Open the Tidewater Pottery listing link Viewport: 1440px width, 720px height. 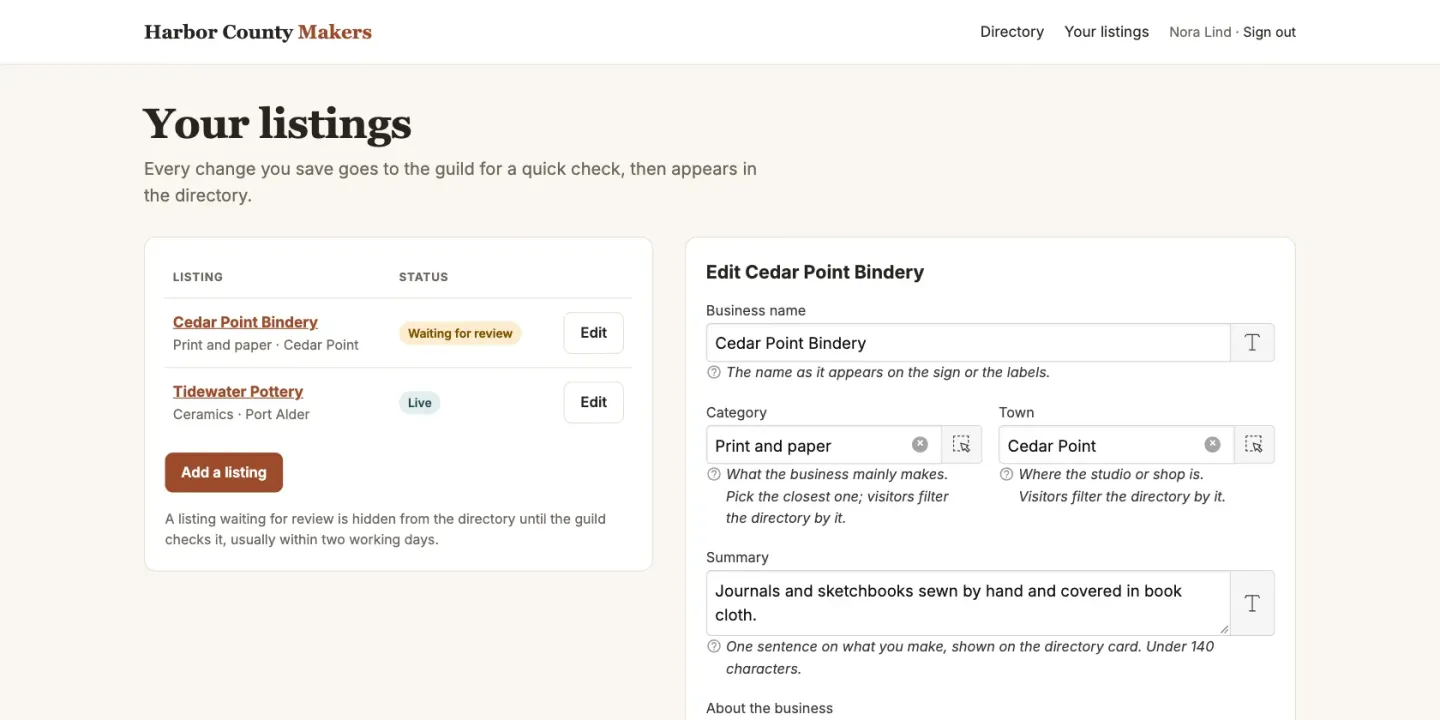click(x=238, y=391)
